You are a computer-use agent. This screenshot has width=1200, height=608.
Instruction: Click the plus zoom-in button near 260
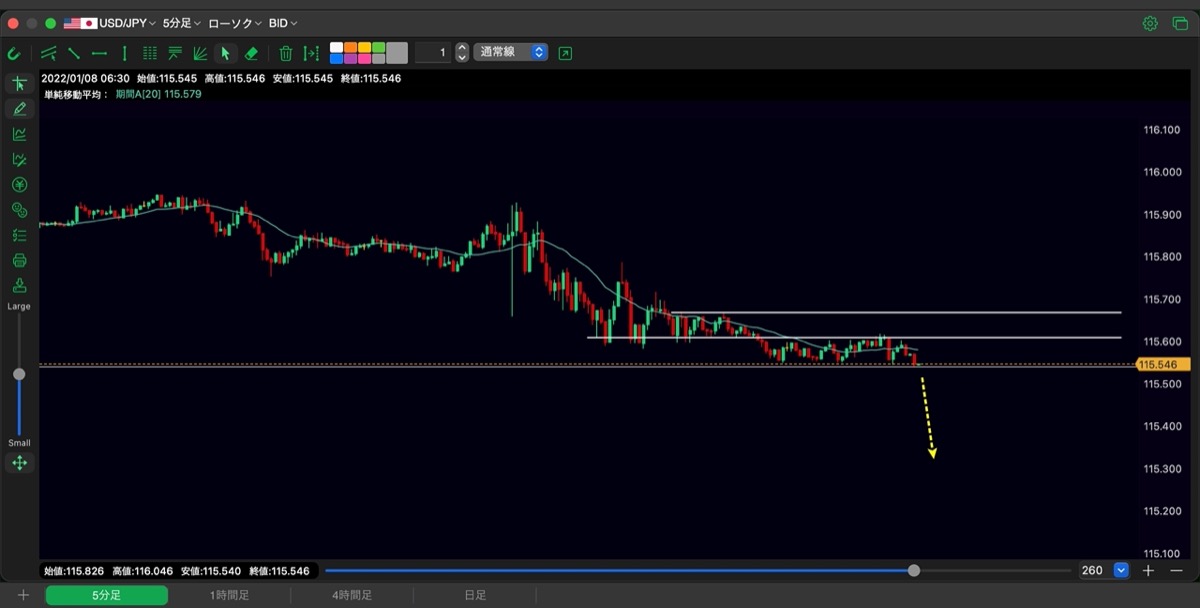point(1149,570)
